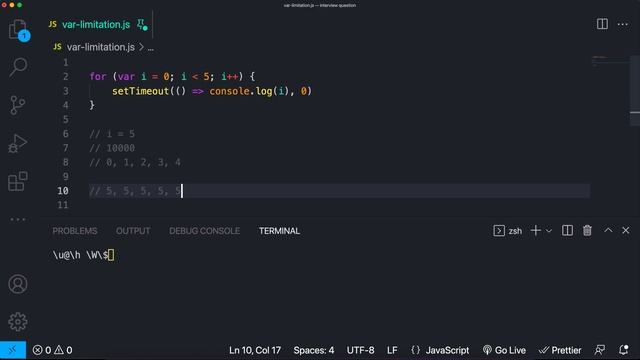Open the Manage settings gear
The width and height of the screenshot is (640, 360).
18,322
